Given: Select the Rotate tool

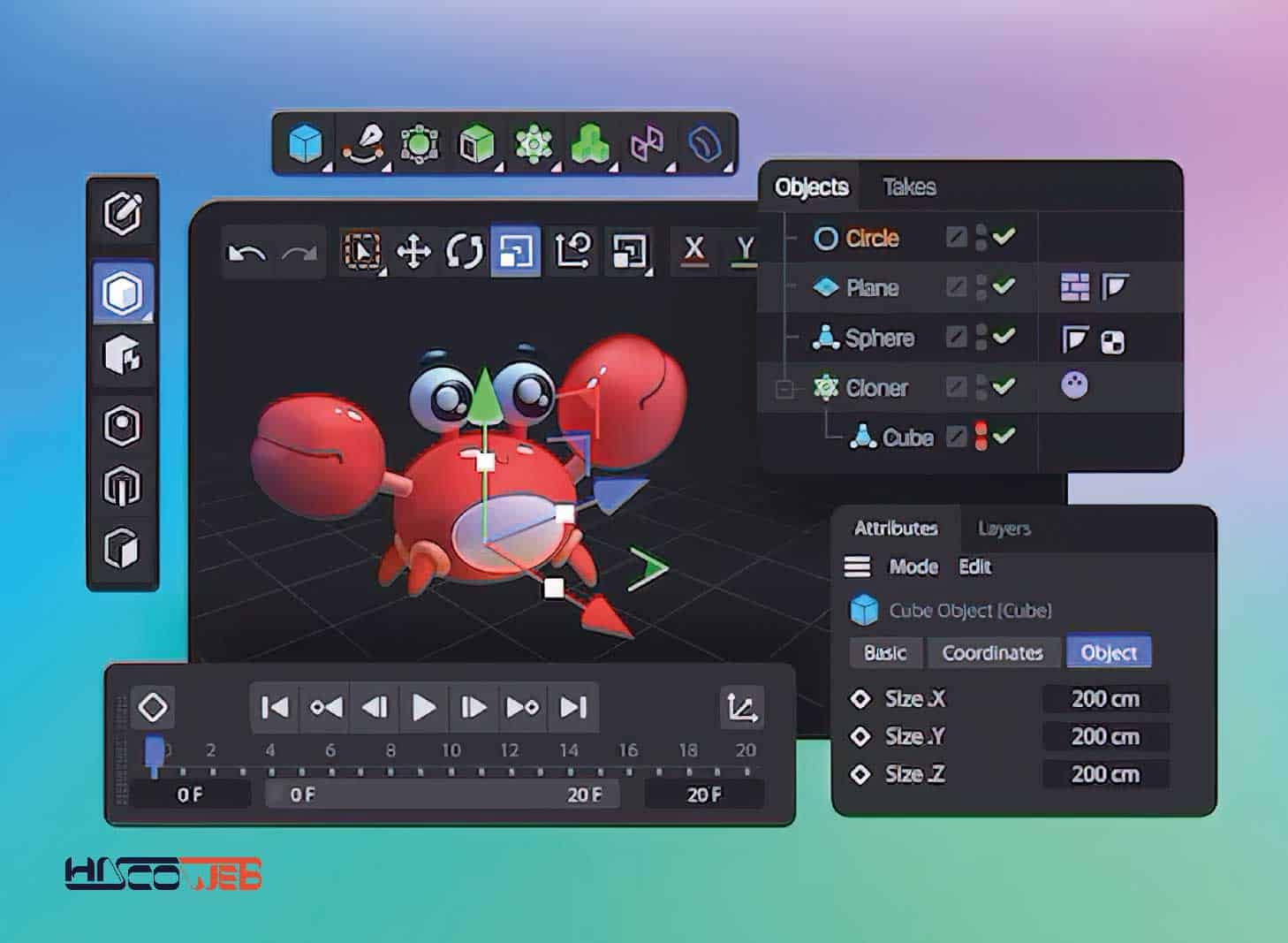Looking at the screenshot, I should 465,252.
